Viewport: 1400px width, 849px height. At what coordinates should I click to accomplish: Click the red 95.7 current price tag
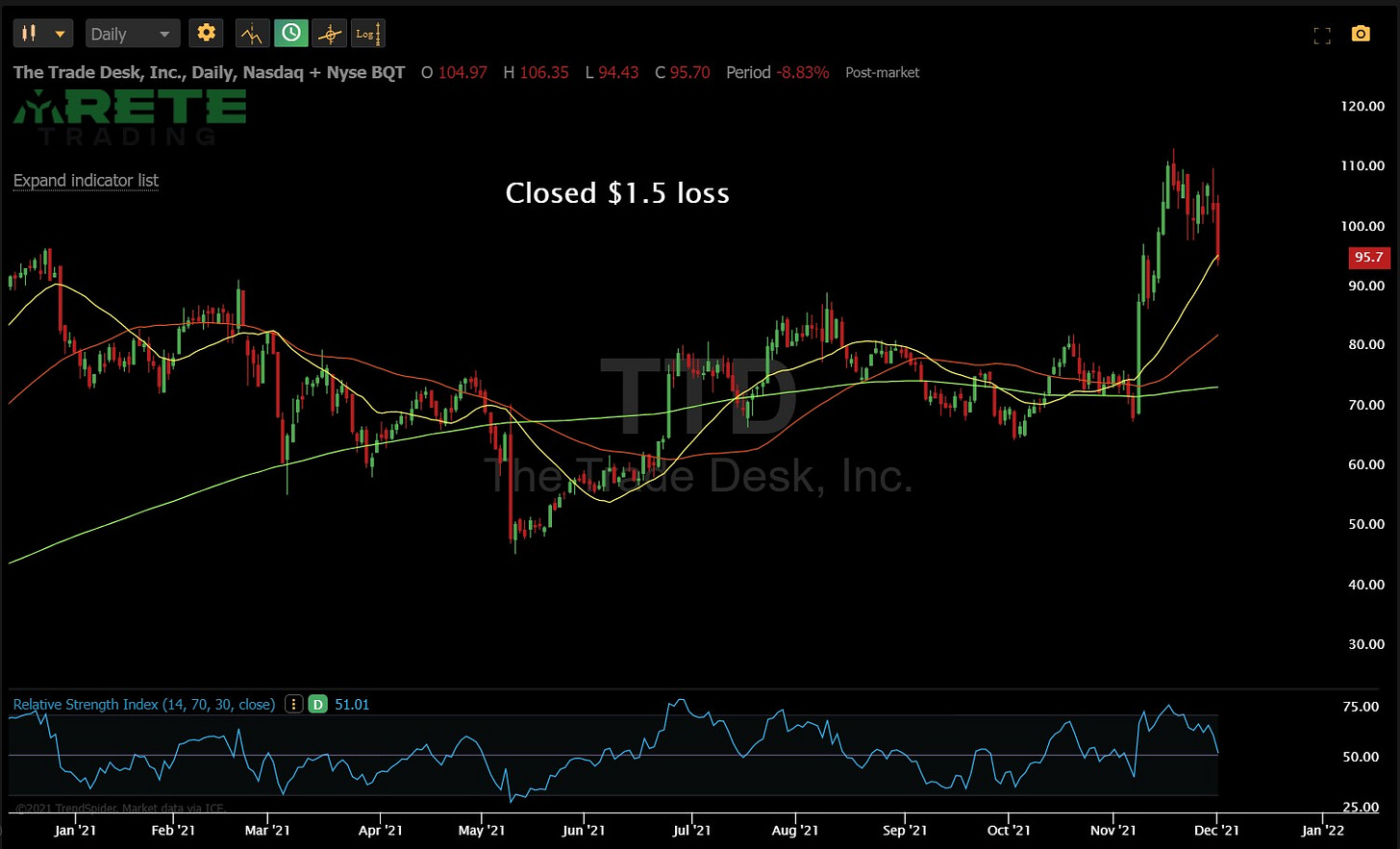click(1368, 257)
